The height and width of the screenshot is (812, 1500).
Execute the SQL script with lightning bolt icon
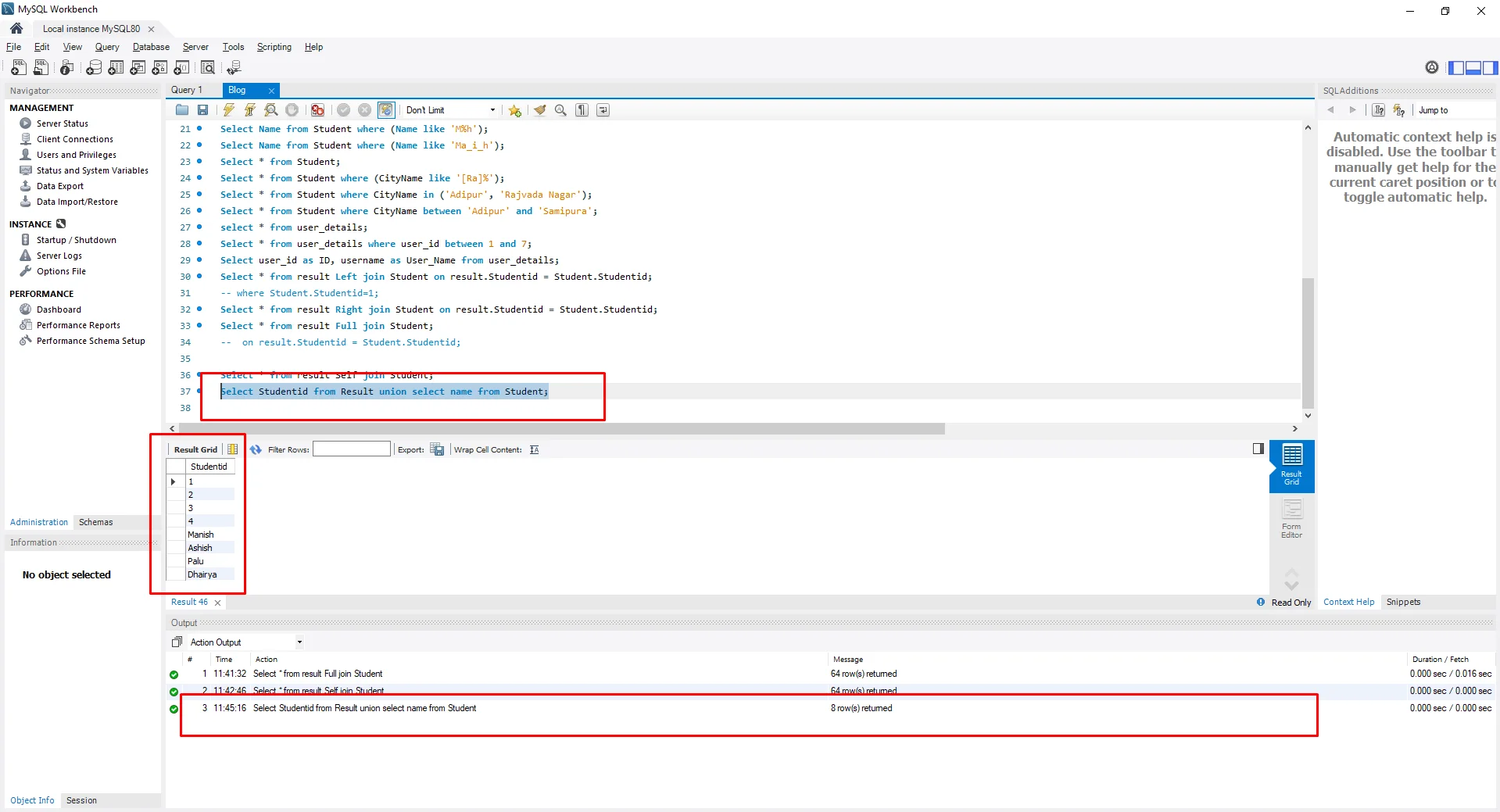pos(228,110)
